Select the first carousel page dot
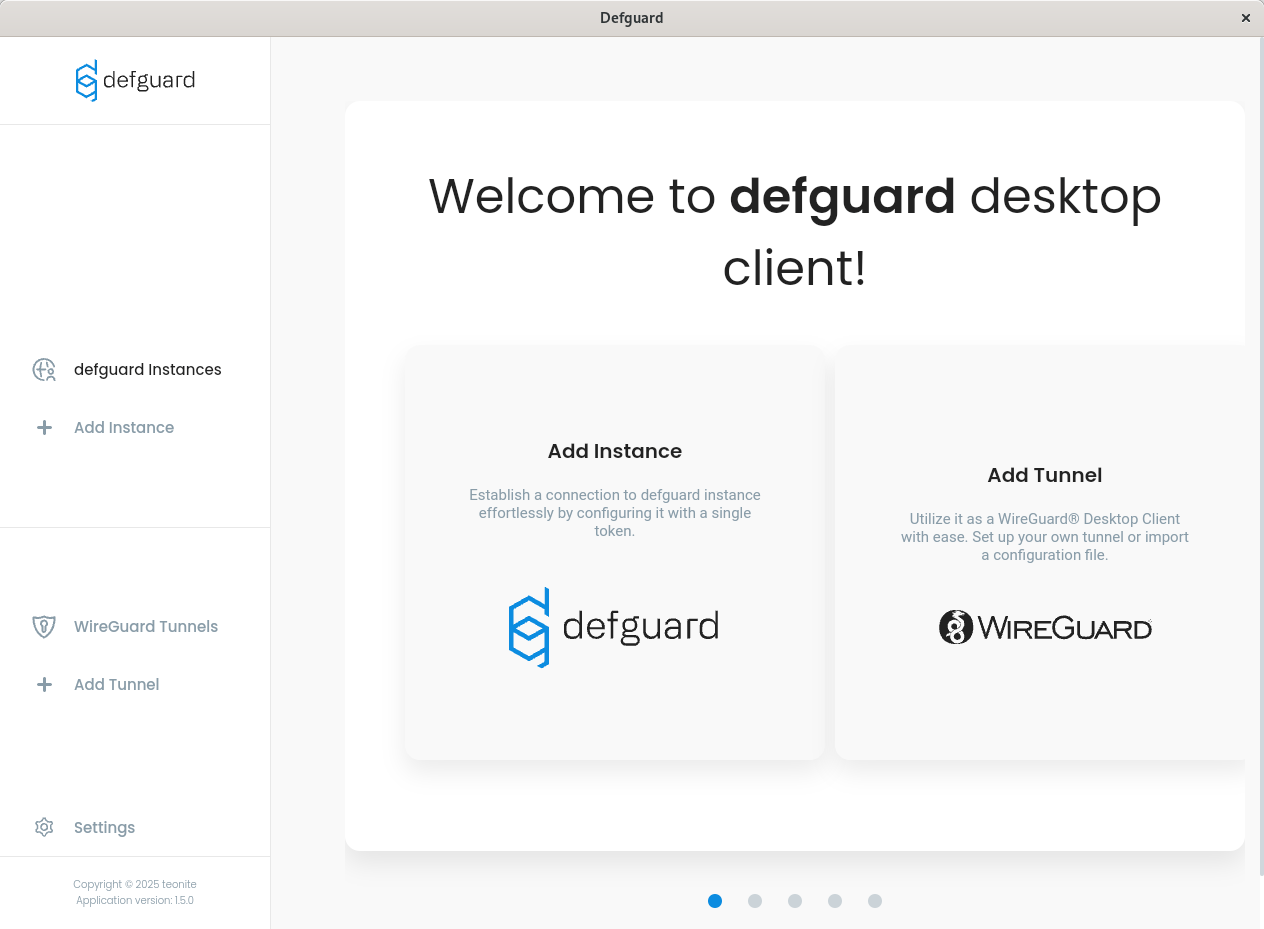1264x929 pixels. pyautogui.click(x=715, y=901)
